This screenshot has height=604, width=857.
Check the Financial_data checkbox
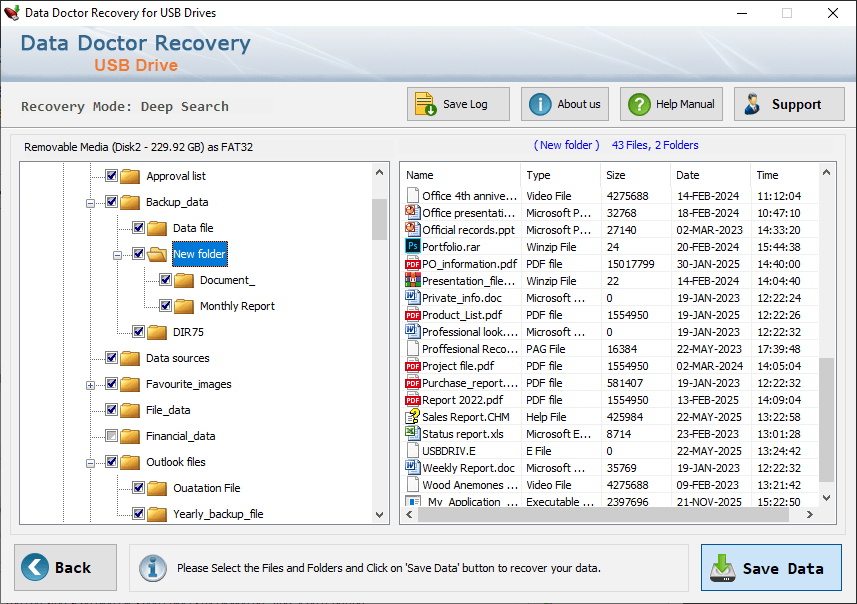click(x=111, y=436)
